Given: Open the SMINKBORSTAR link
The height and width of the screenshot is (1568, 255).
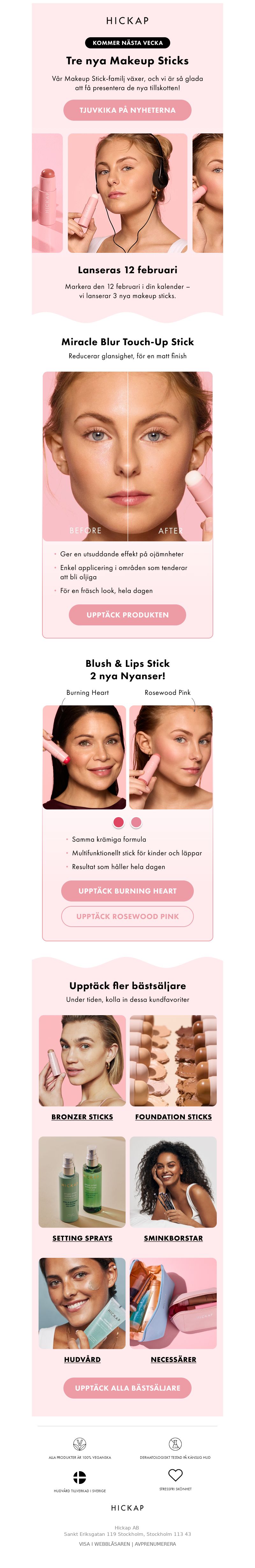Looking at the screenshot, I should tap(173, 1238).
